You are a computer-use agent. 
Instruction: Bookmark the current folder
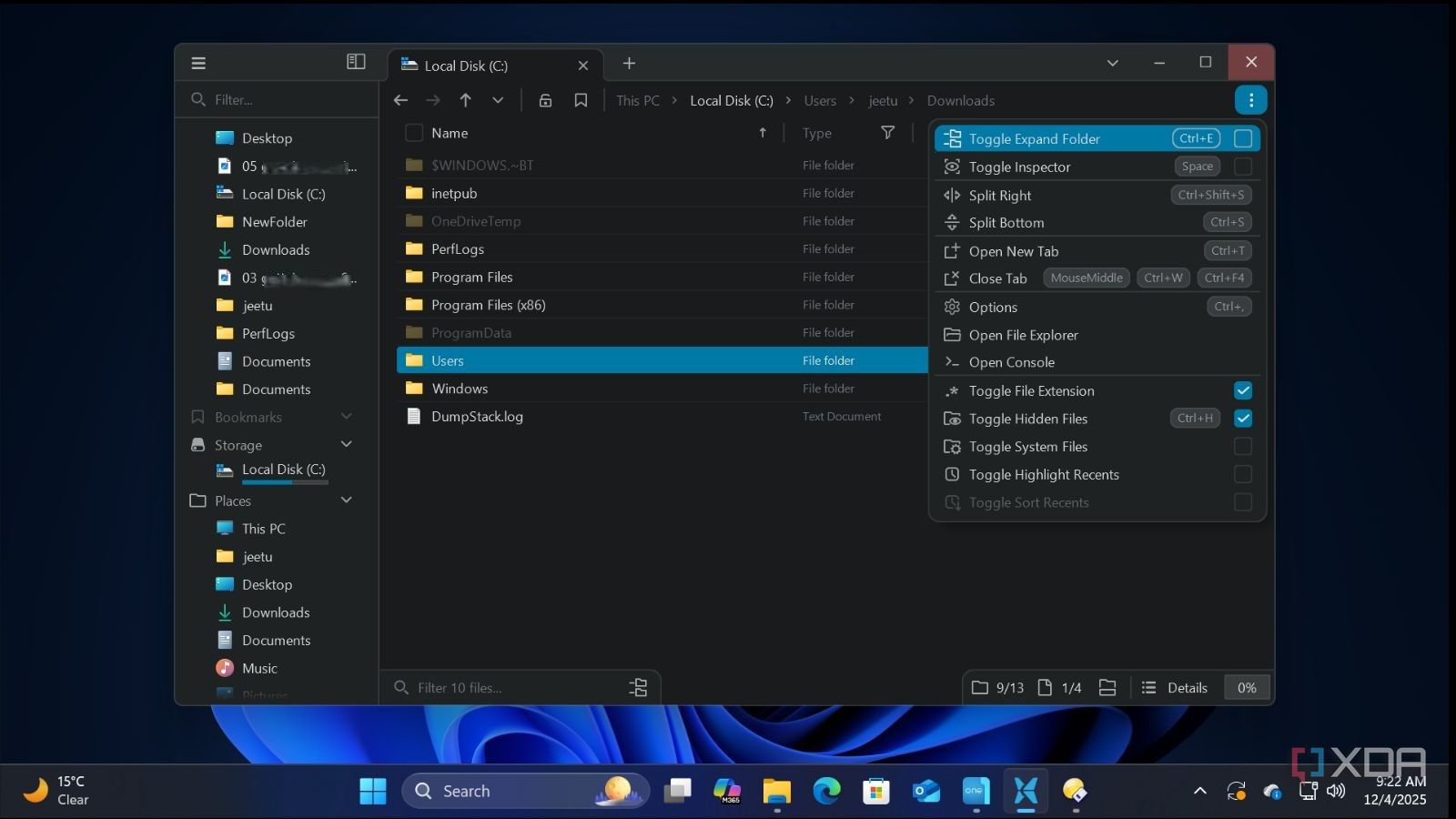[581, 100]
